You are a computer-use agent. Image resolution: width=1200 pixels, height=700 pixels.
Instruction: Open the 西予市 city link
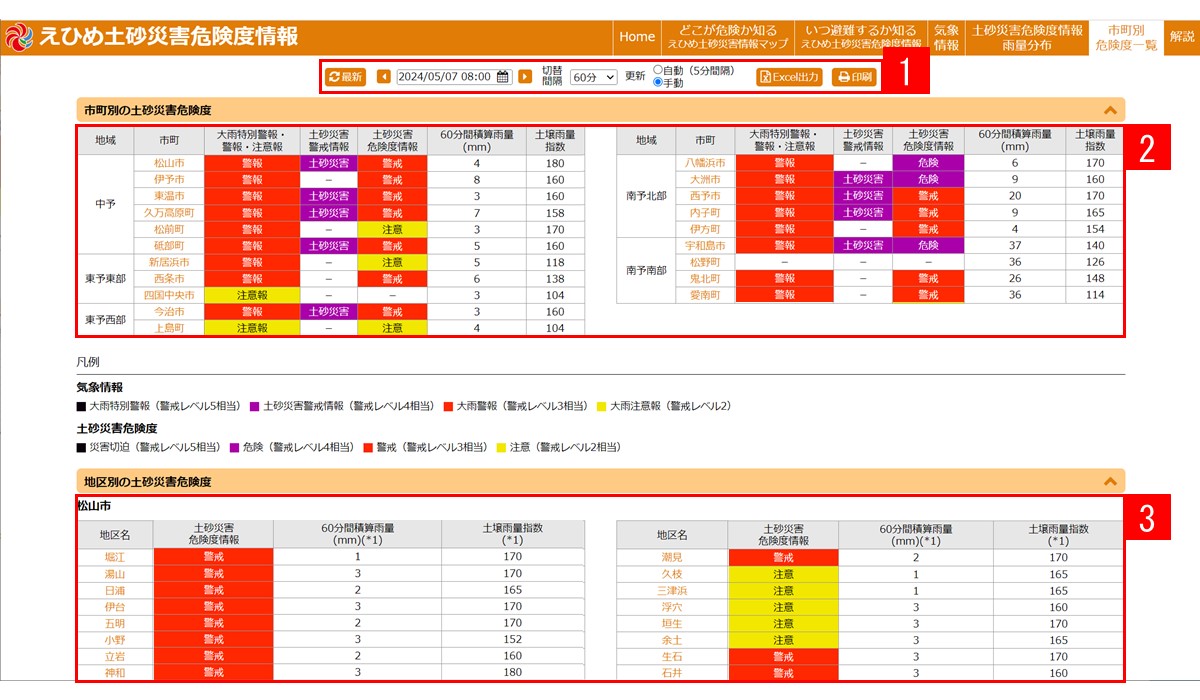tap(705, 196)
